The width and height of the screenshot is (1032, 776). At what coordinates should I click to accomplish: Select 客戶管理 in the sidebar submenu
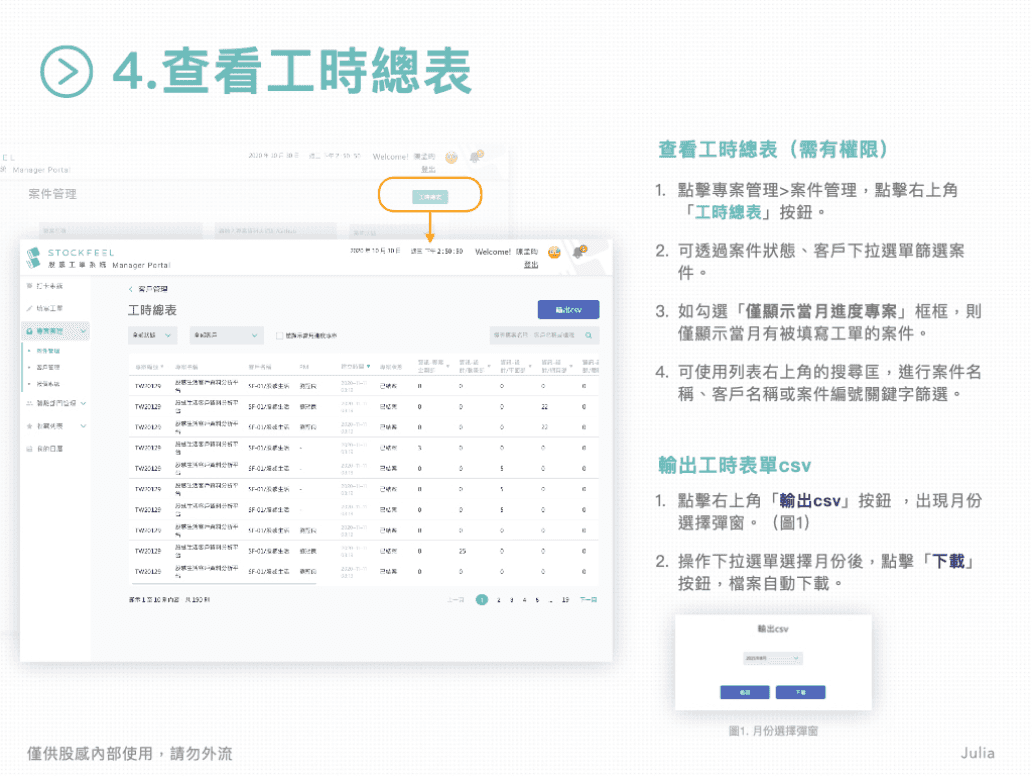(x=47, y=367)
